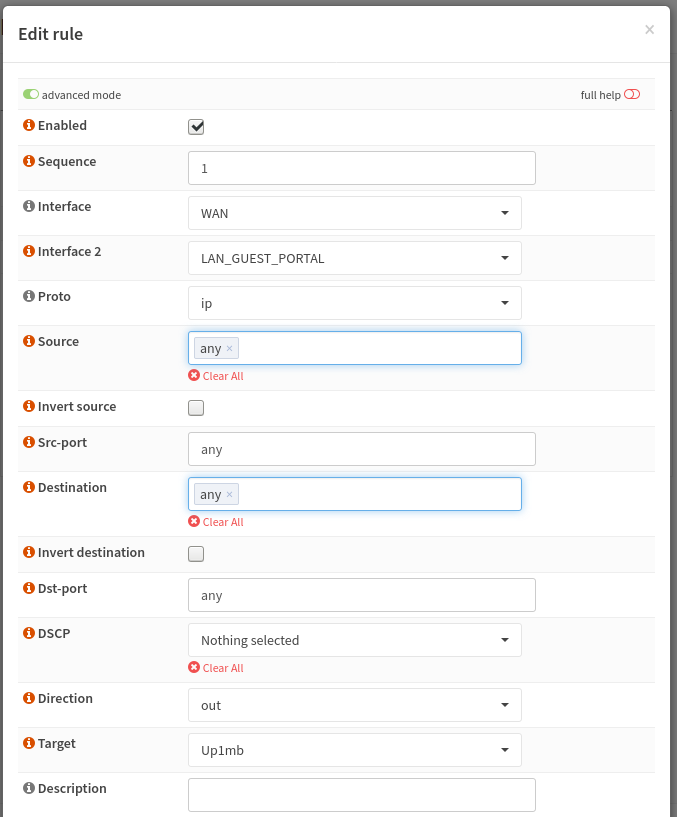
Task: Expand the Proto dropdown set to ip
Action: (354, 303)
